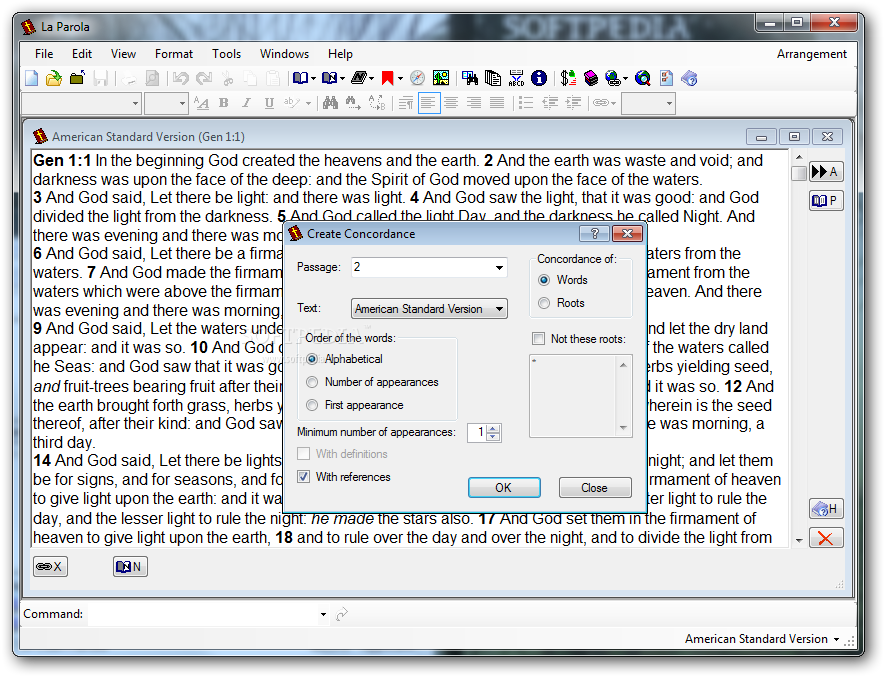Open the Command dropdown arrow

pos(323,614)
